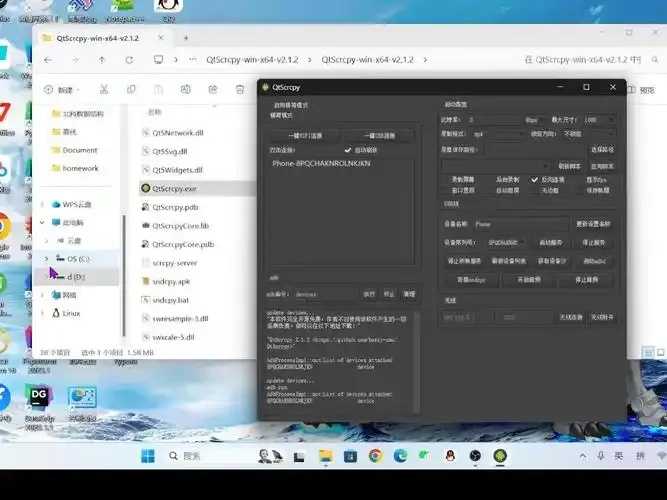Open the key-mapping script dropdown

pos(496,166)
